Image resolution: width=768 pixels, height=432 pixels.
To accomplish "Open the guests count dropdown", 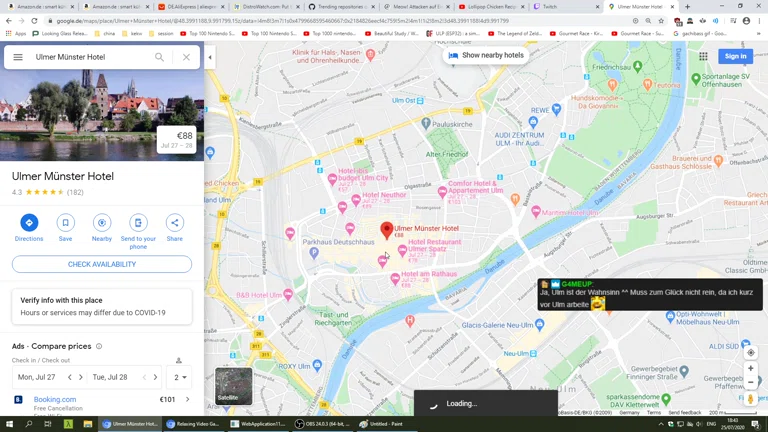I will [x=180, y=377].
